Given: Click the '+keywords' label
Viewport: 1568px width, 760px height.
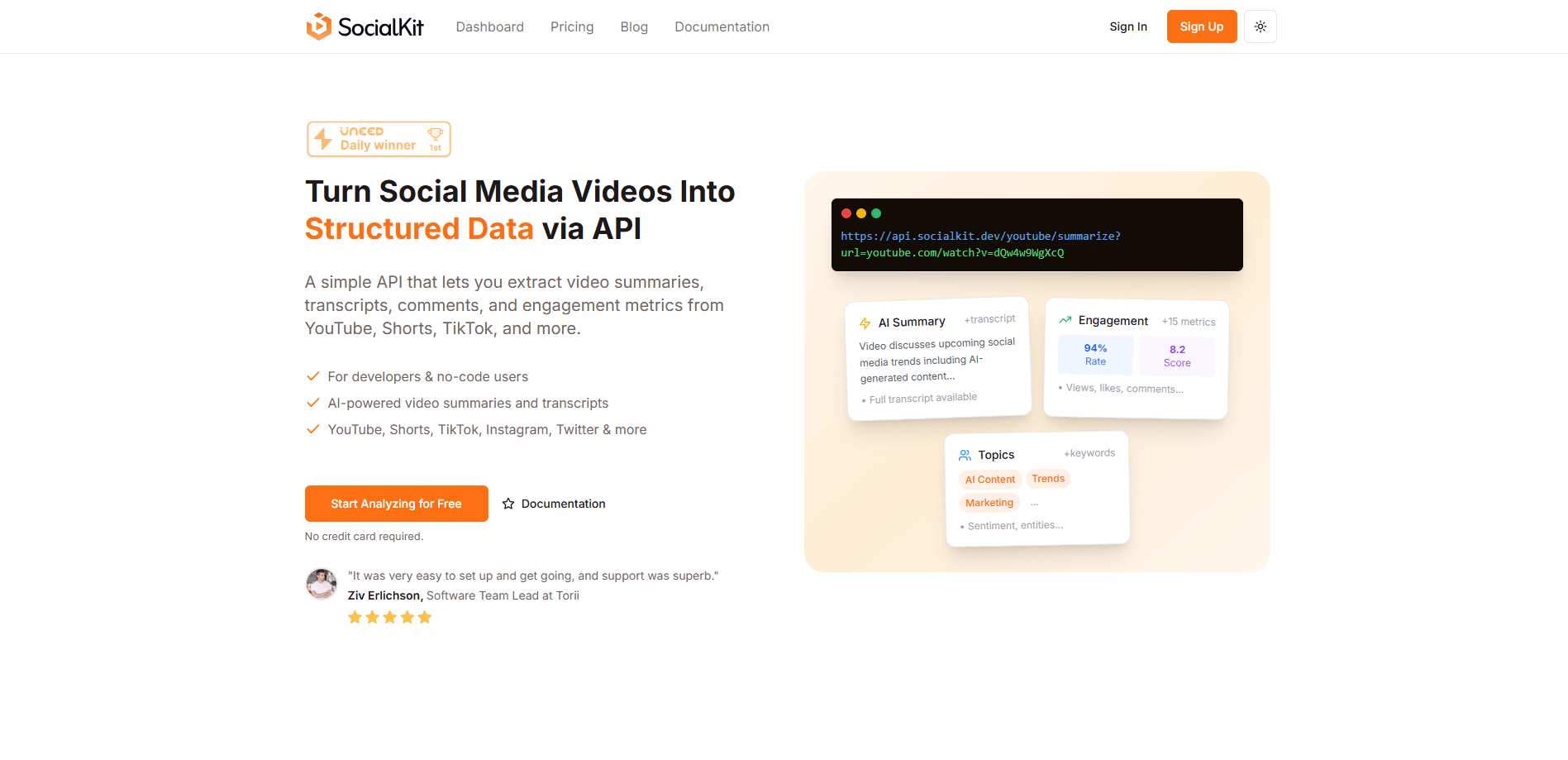Looking at the screenshot, I should [1089, 453].
